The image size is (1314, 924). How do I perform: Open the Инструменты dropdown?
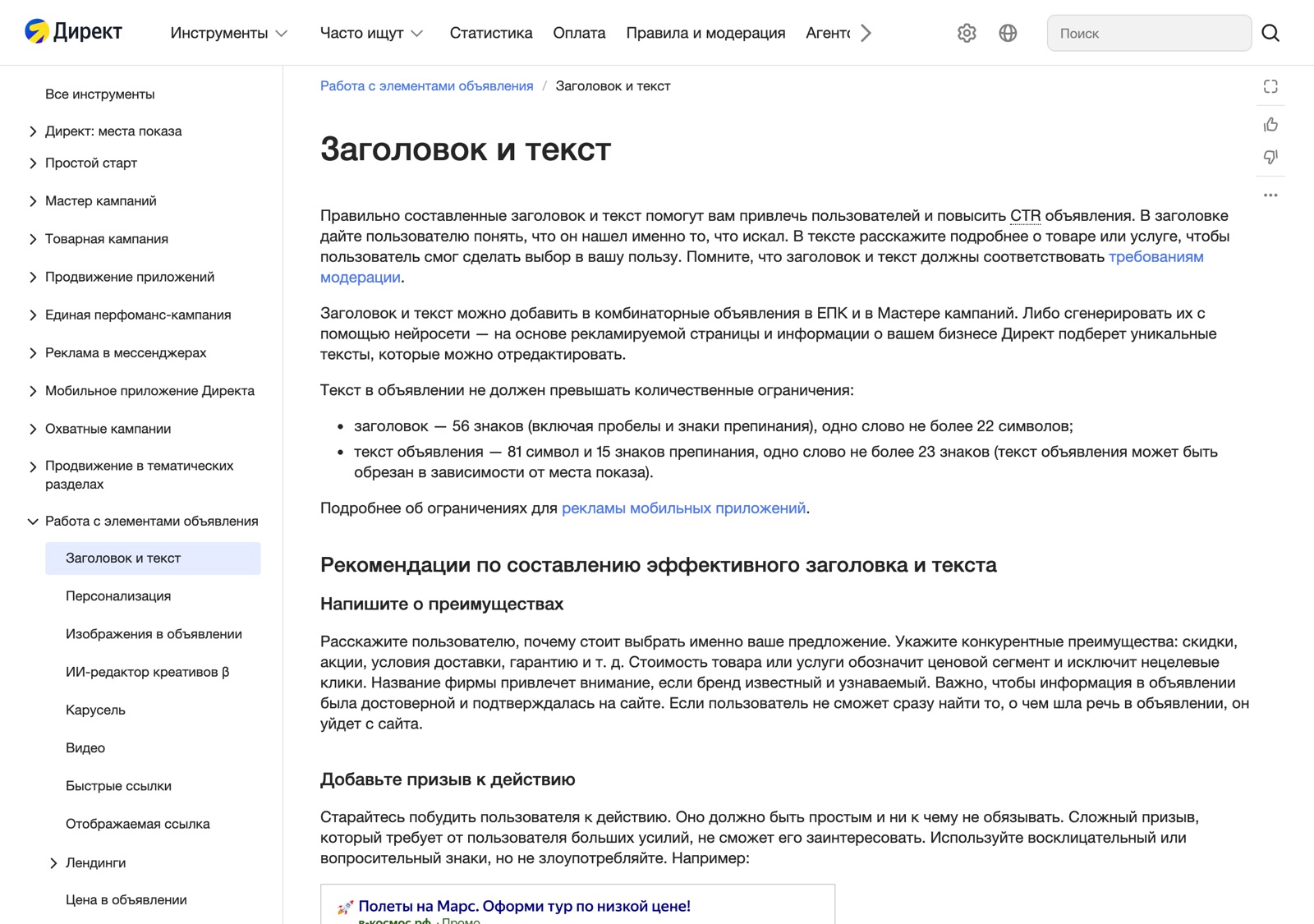tap(228, 33)
